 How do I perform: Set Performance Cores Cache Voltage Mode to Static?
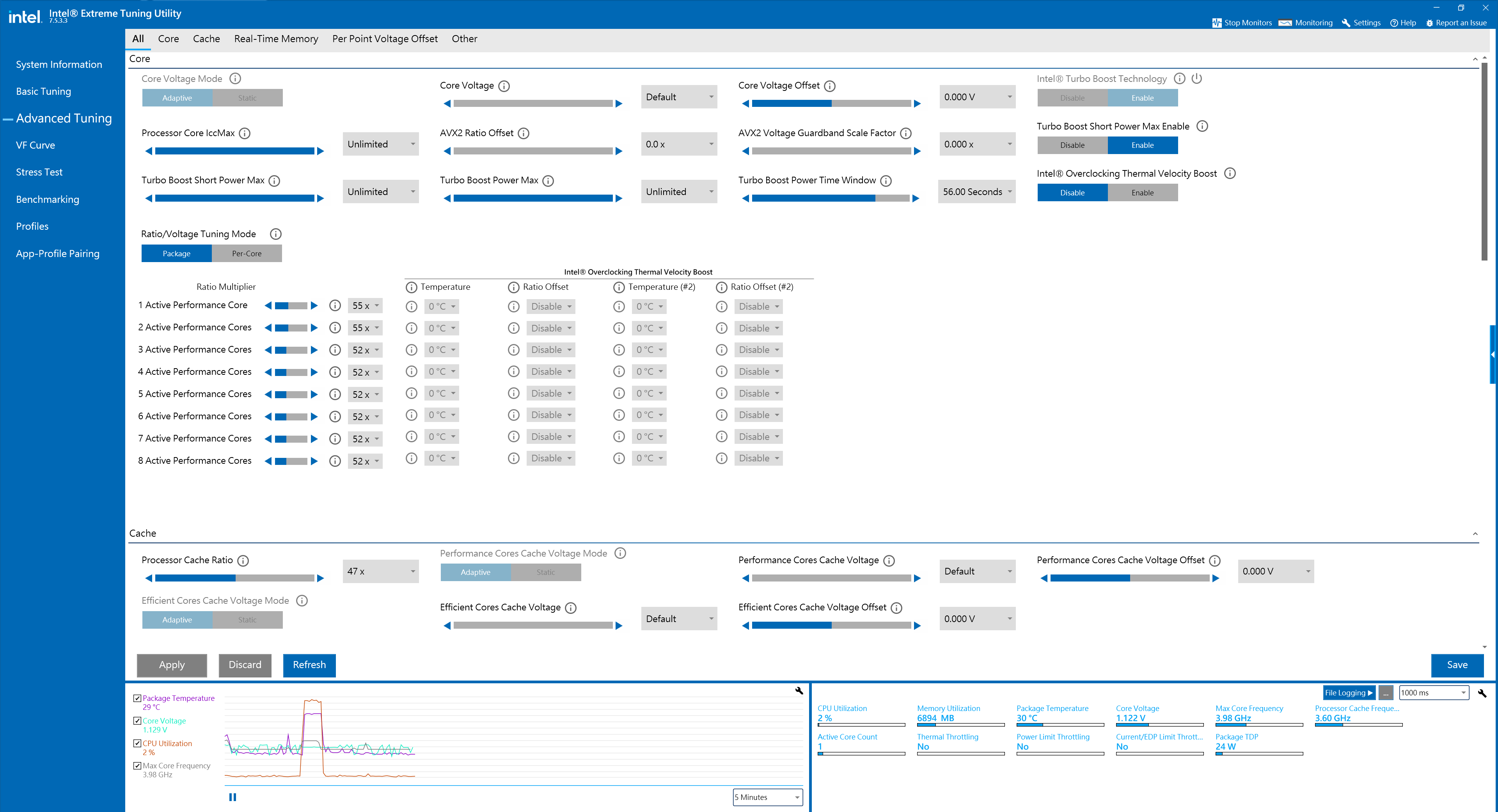coord(545,572)
